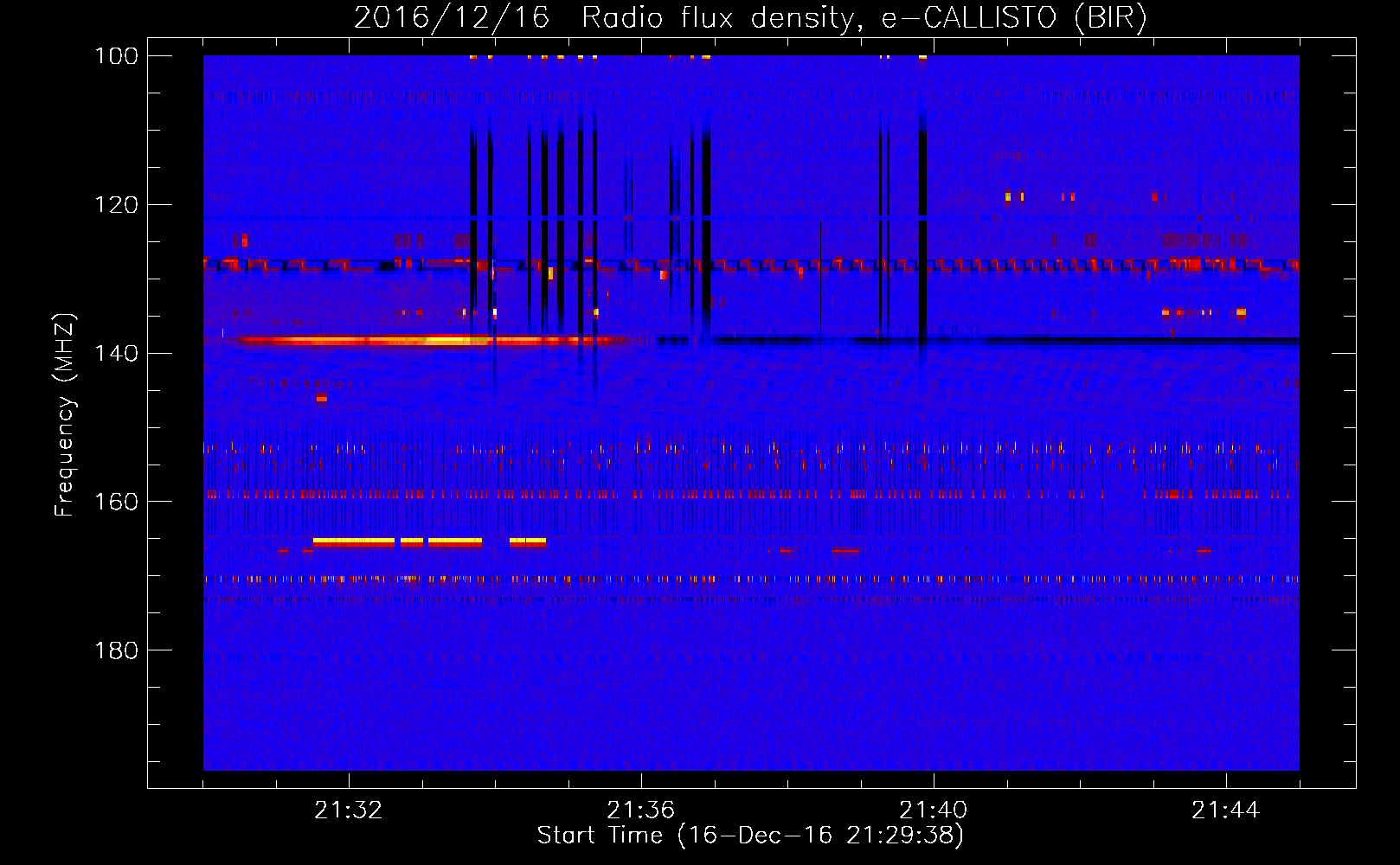Viewport: 1400px width, 865px height.
Task: Click the 21:36 time tick label
Action: (641, 811)
